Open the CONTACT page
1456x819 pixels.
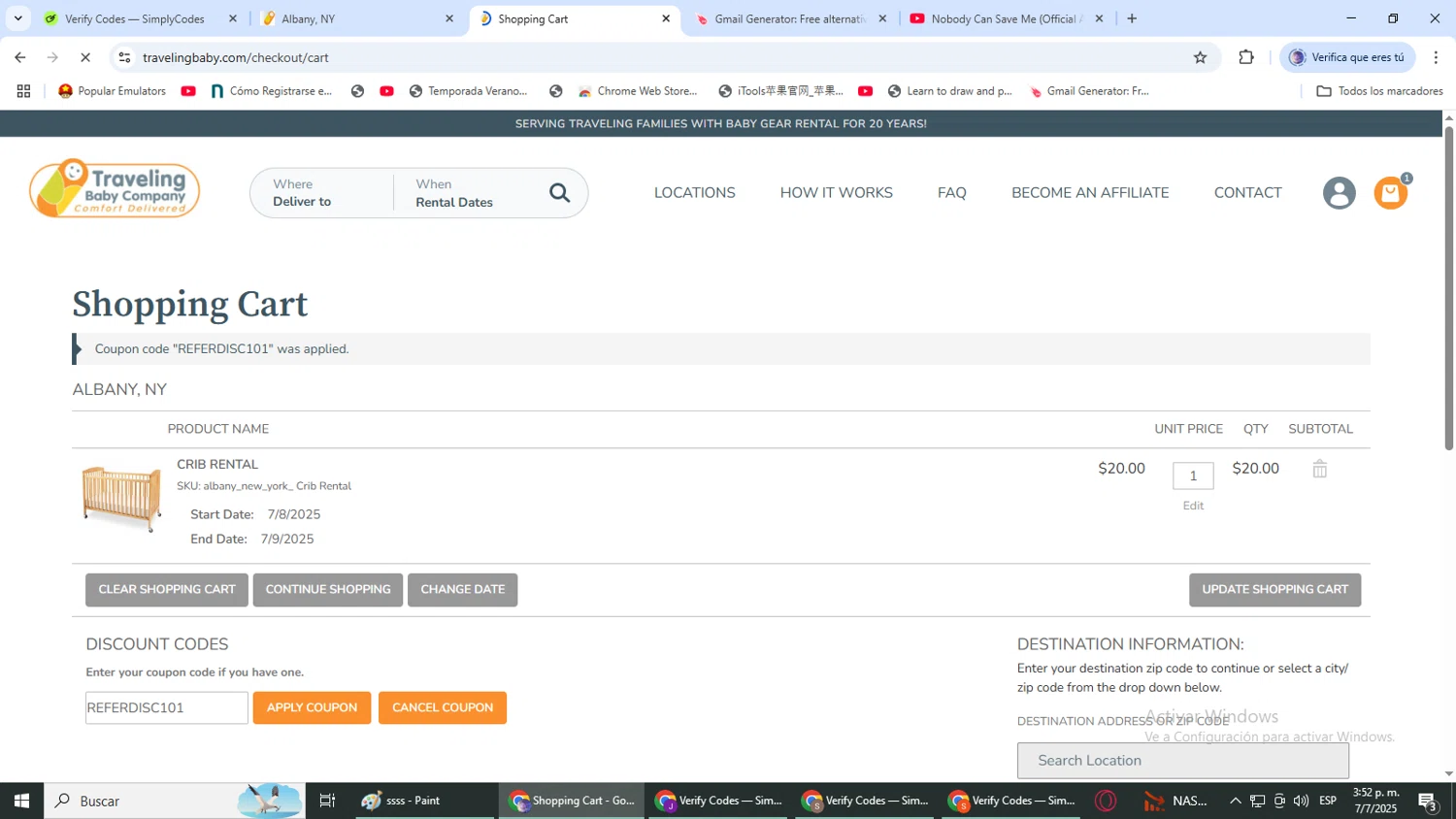tap(1247, 193)
